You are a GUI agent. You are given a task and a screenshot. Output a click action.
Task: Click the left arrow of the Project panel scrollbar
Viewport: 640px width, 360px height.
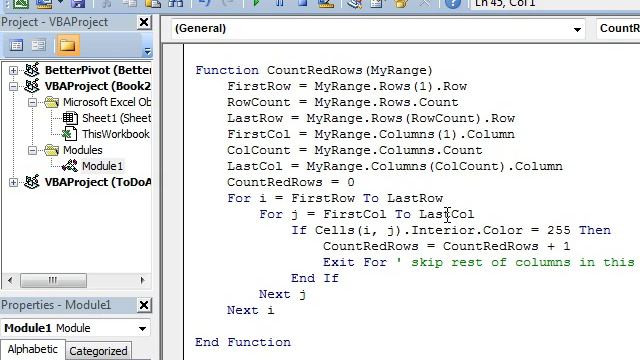10,280
